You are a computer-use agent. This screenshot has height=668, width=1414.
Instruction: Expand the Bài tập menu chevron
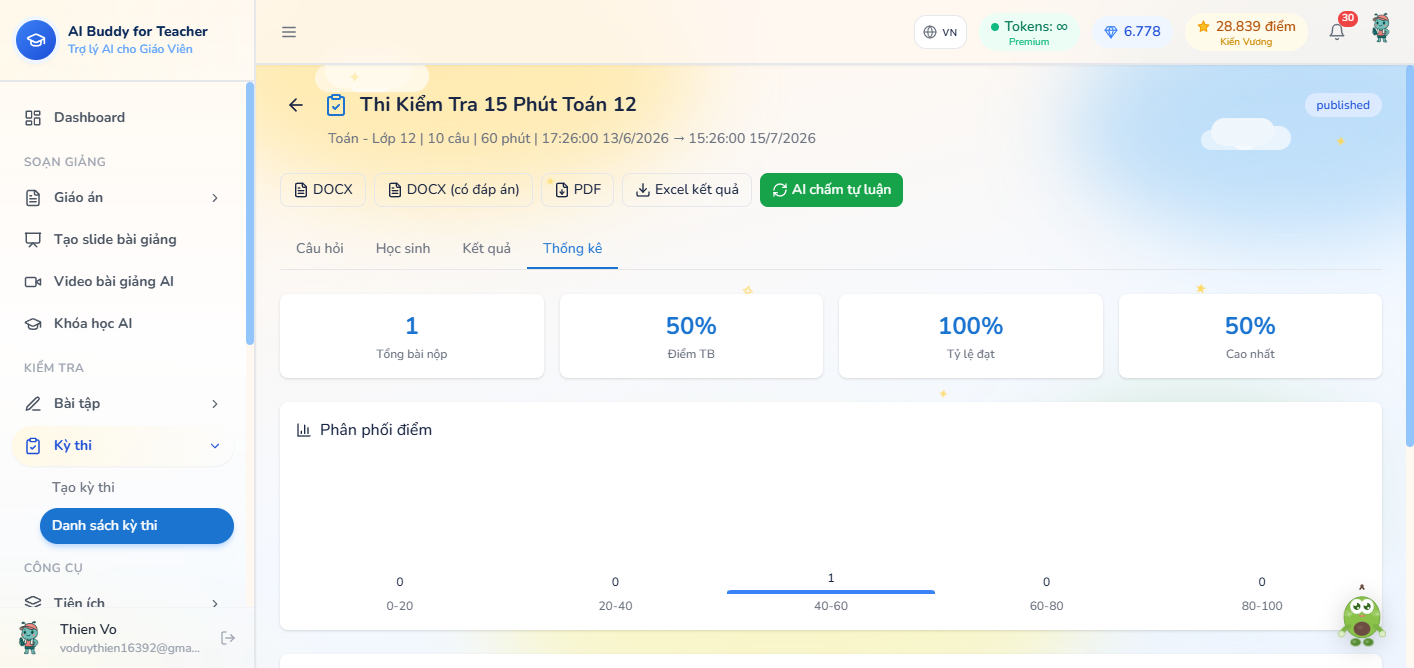click(x=215, y=404)
